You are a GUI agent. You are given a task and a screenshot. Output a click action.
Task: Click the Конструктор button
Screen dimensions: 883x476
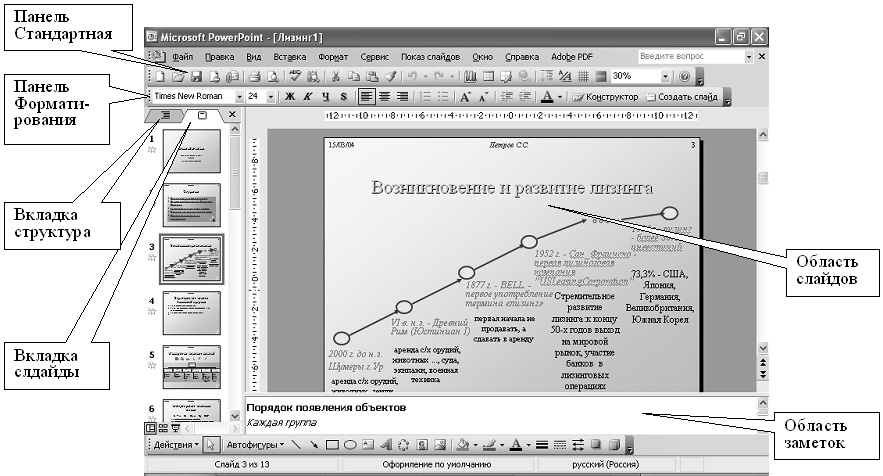click(x=605, y=97)
